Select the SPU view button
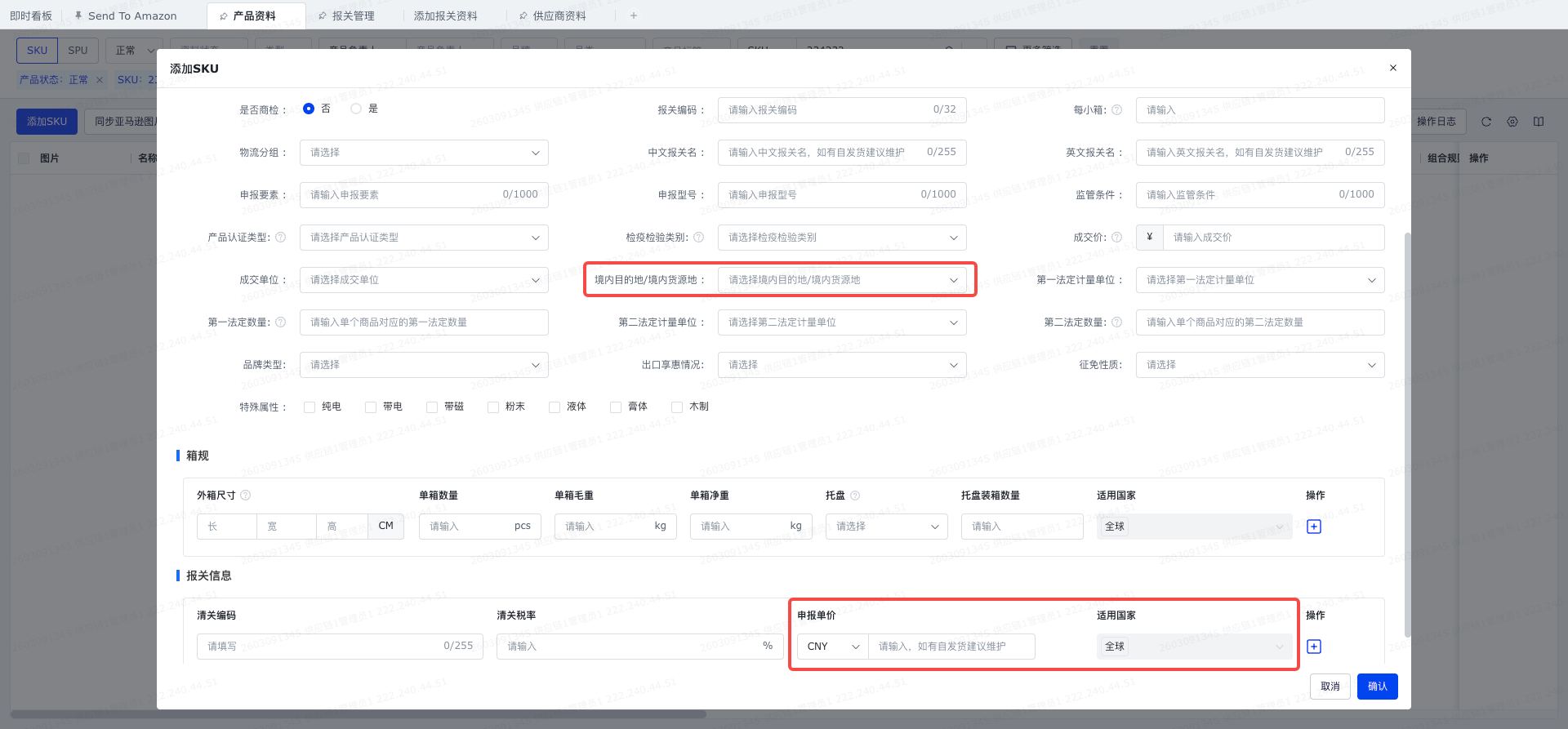1568x729 pixels. (x=78, y=51)
